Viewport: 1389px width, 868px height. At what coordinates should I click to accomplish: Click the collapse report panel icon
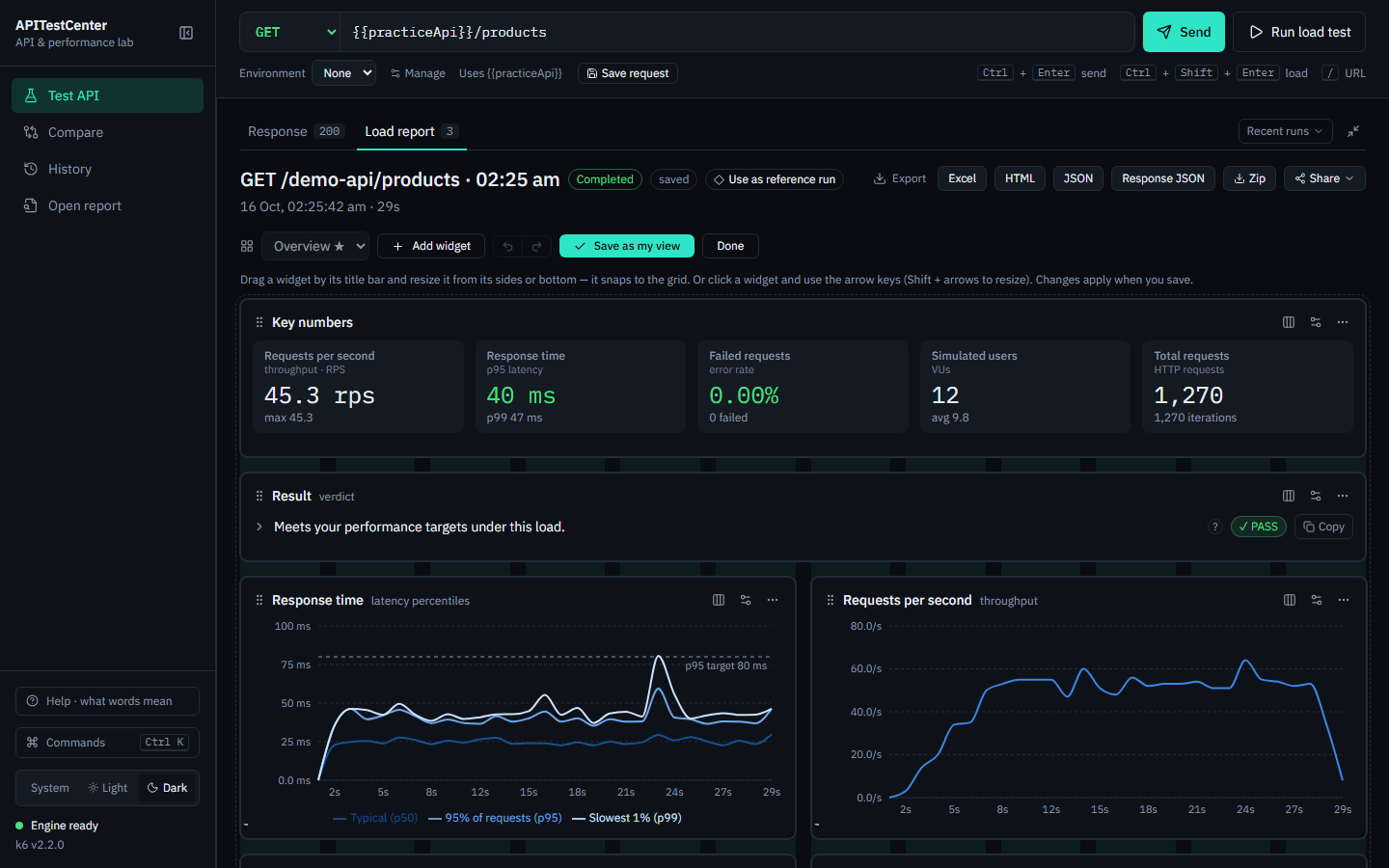click(x=1353, y=131)
